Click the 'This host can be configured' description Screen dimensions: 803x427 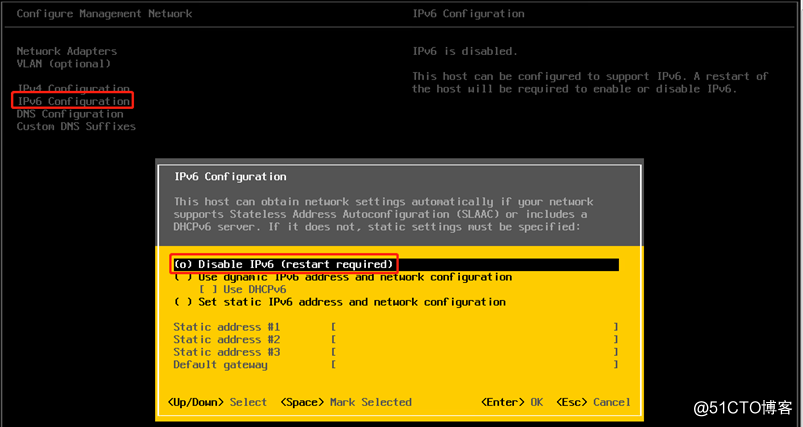coord(590,82)
